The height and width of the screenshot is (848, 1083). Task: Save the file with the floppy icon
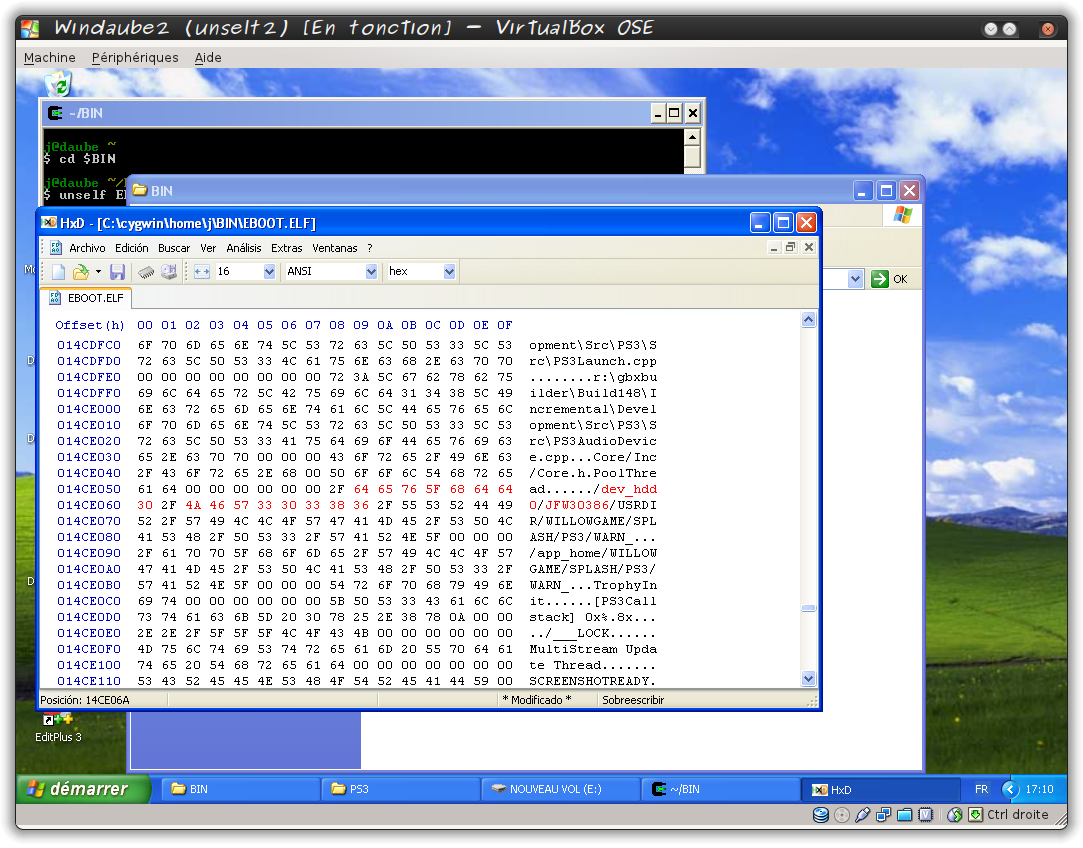click(x=117, y=272)
